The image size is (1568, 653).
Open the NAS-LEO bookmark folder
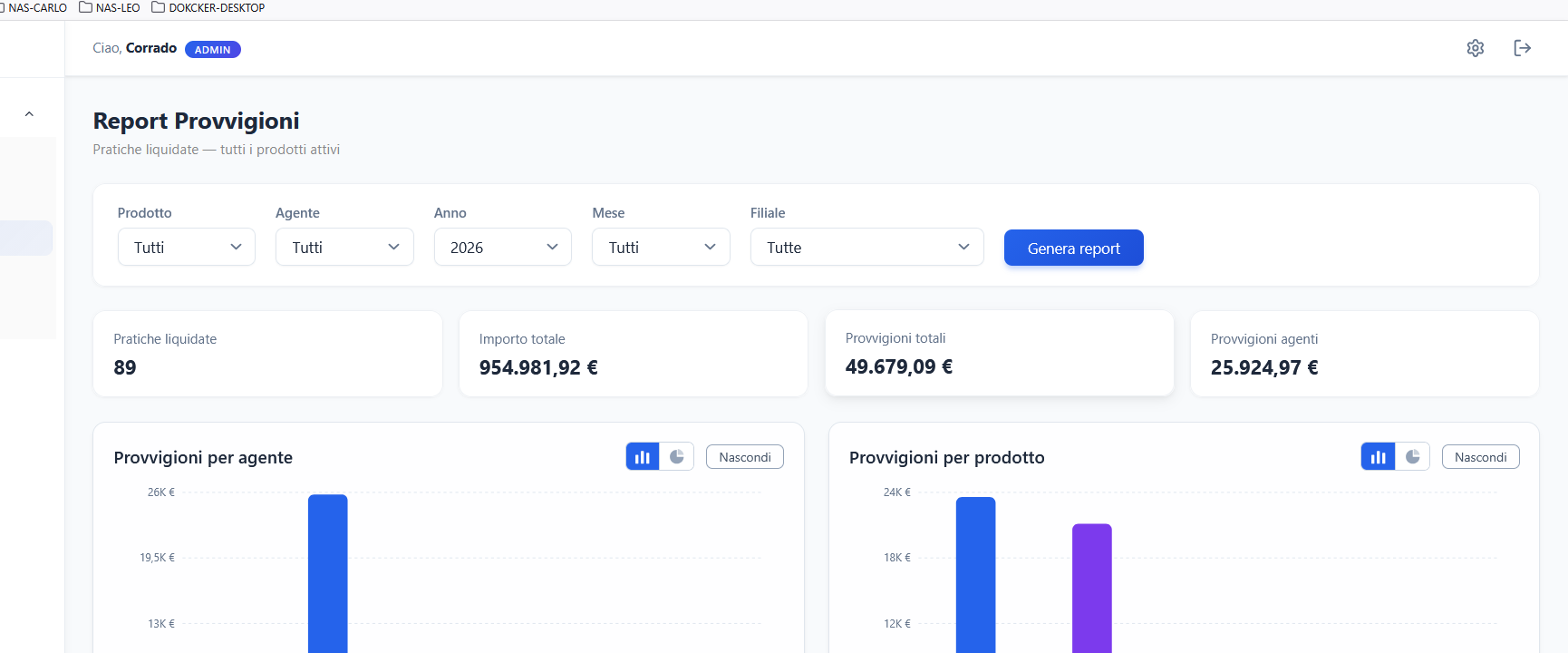point(110,7)
